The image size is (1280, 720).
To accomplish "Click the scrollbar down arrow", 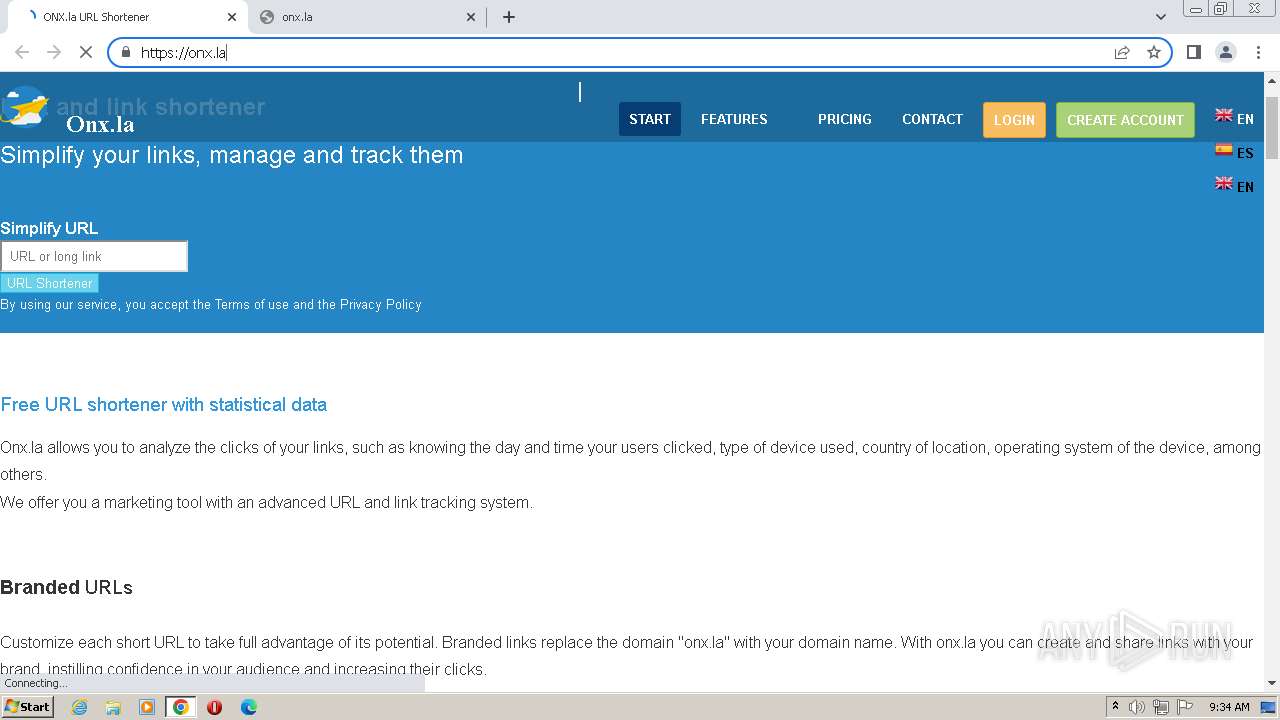I will coord(1272,683).
